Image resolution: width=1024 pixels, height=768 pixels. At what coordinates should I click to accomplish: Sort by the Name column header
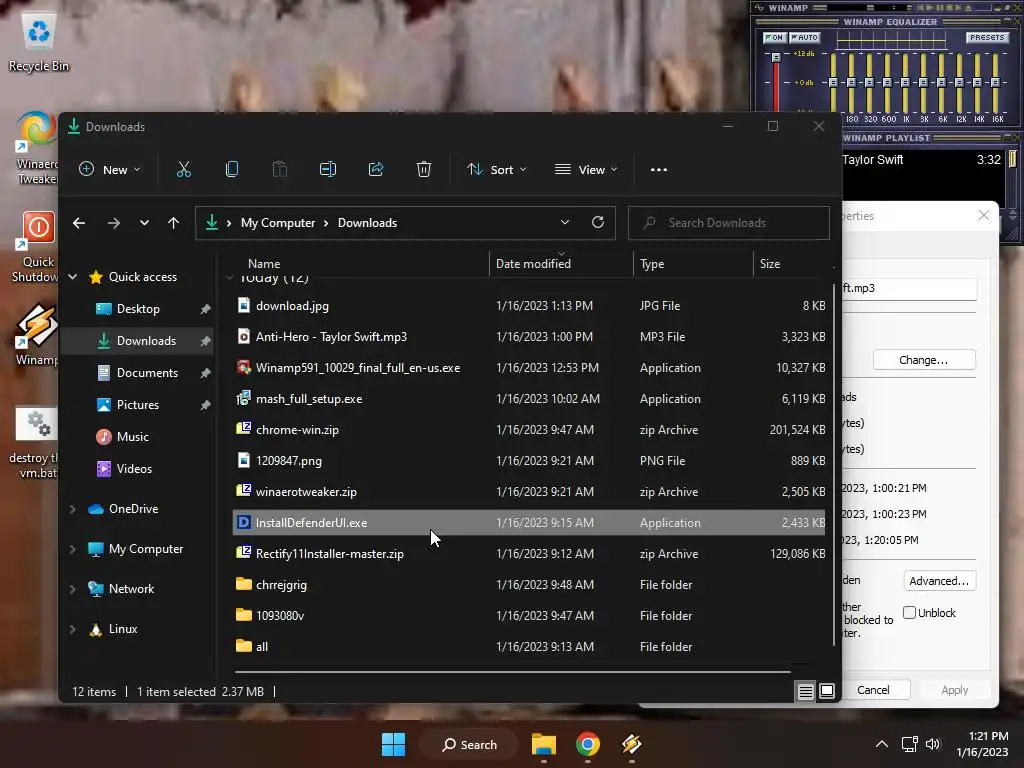coord(264,264)
